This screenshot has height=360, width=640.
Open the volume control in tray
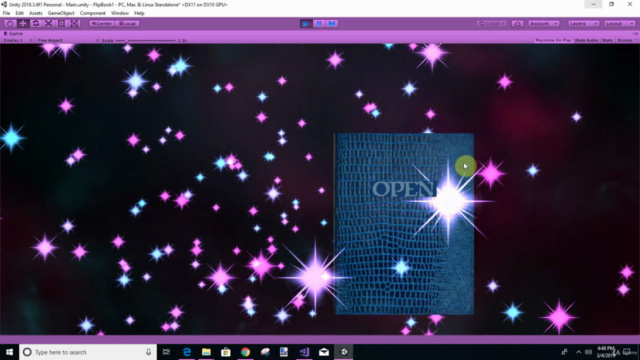[588, 352]
